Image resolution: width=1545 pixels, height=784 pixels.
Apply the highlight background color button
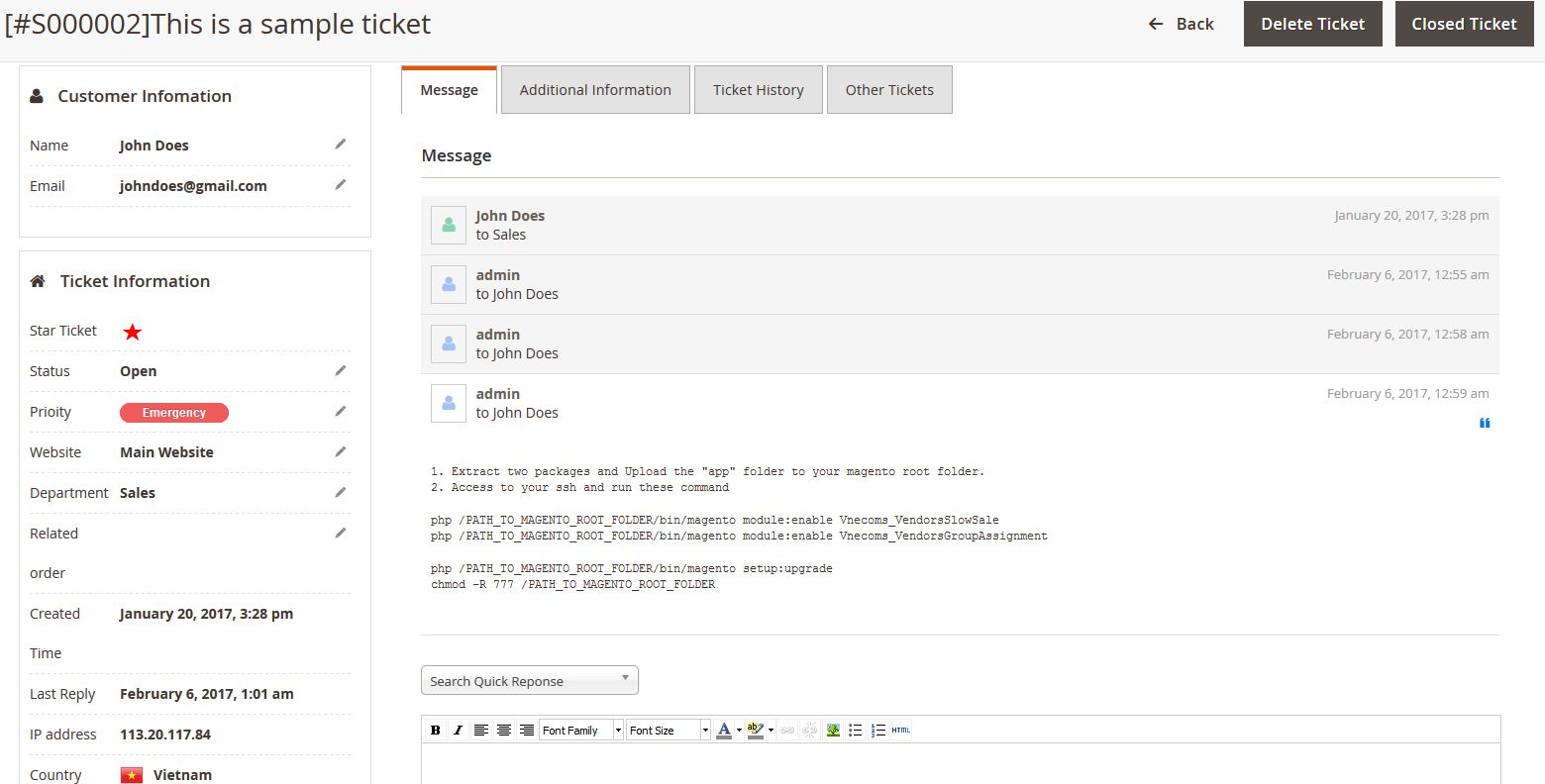click(756, 730)
